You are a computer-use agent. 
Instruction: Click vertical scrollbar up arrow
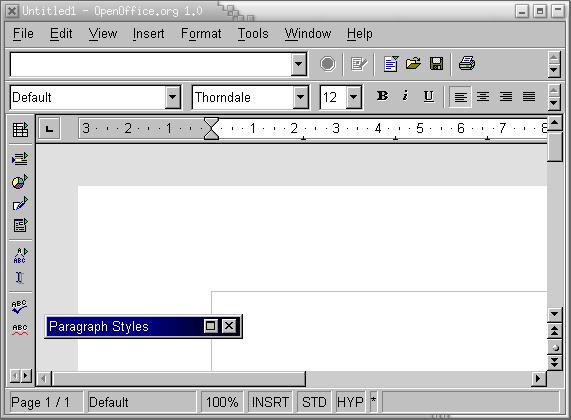[554, 123]
